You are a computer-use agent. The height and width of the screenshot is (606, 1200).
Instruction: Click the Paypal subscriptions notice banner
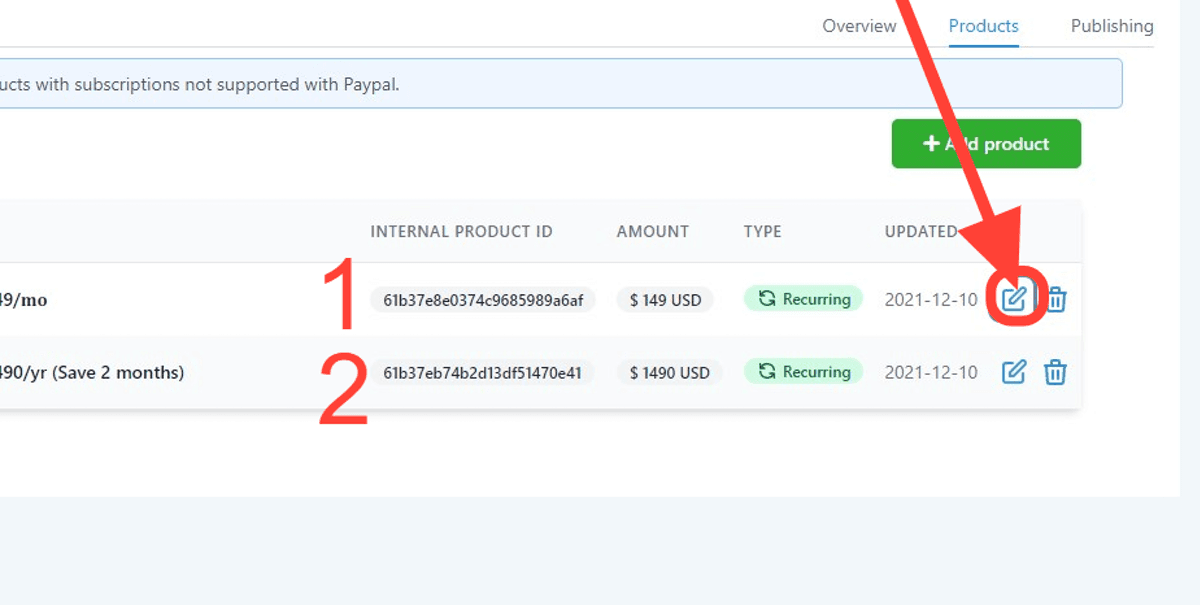point(561,84)
